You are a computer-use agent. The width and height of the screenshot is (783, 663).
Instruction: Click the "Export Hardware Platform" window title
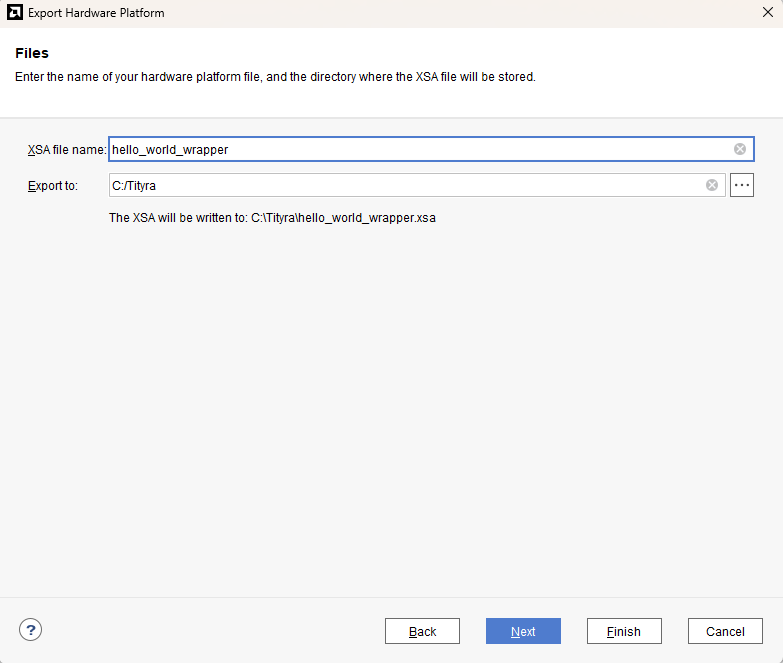coord(96,13)
